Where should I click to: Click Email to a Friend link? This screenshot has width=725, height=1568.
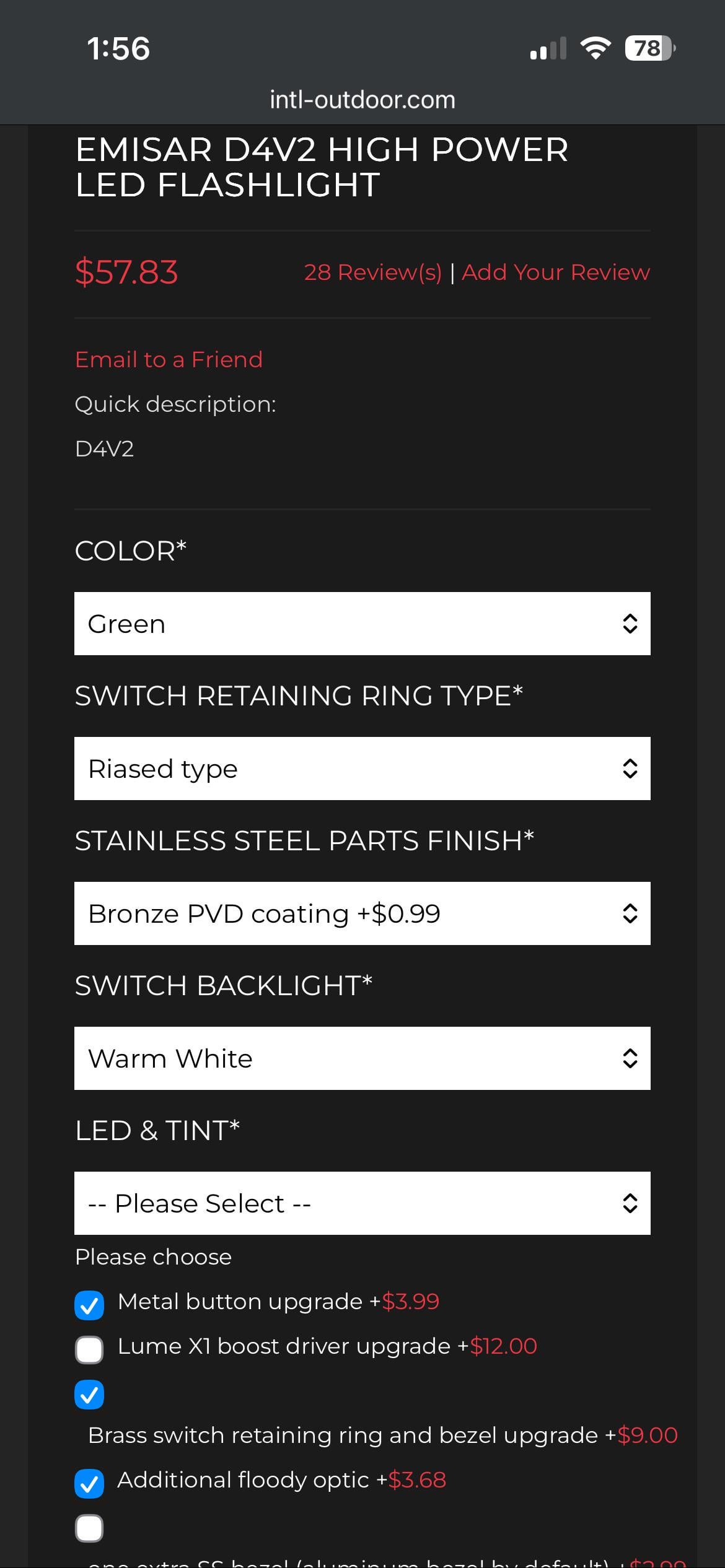[169, 360]
